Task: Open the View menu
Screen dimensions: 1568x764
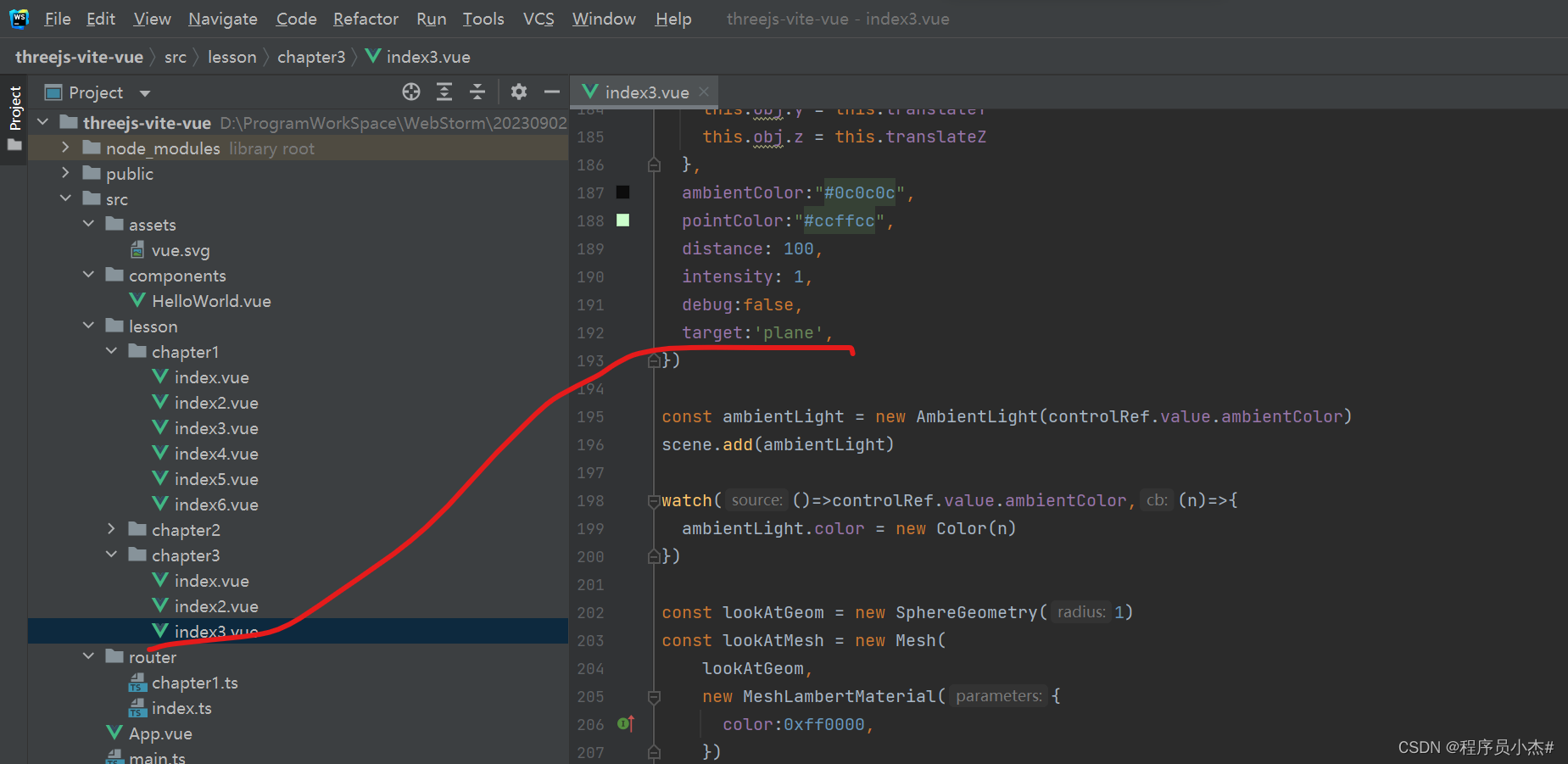Action: point(152,19)
